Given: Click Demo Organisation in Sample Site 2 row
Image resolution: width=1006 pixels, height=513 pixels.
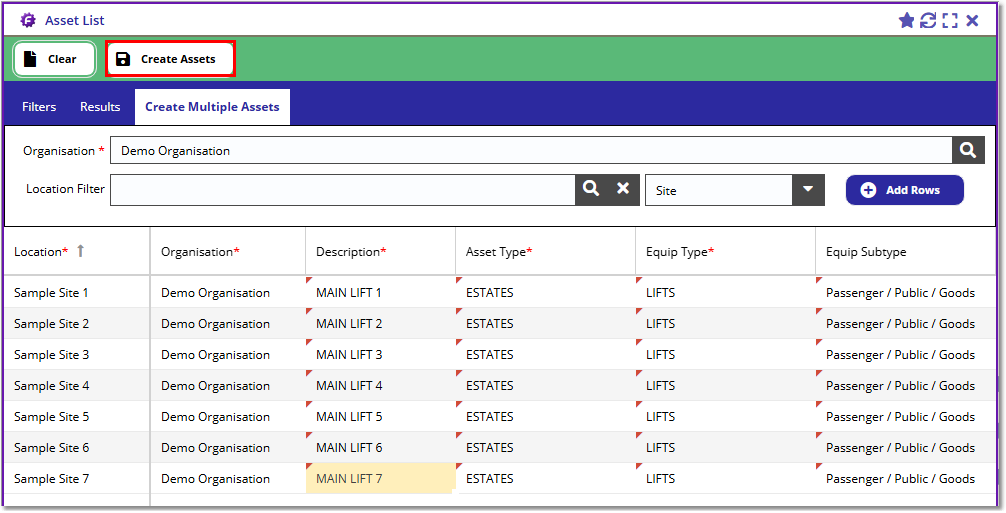Looking at the screenshot, I should [228, 324].
